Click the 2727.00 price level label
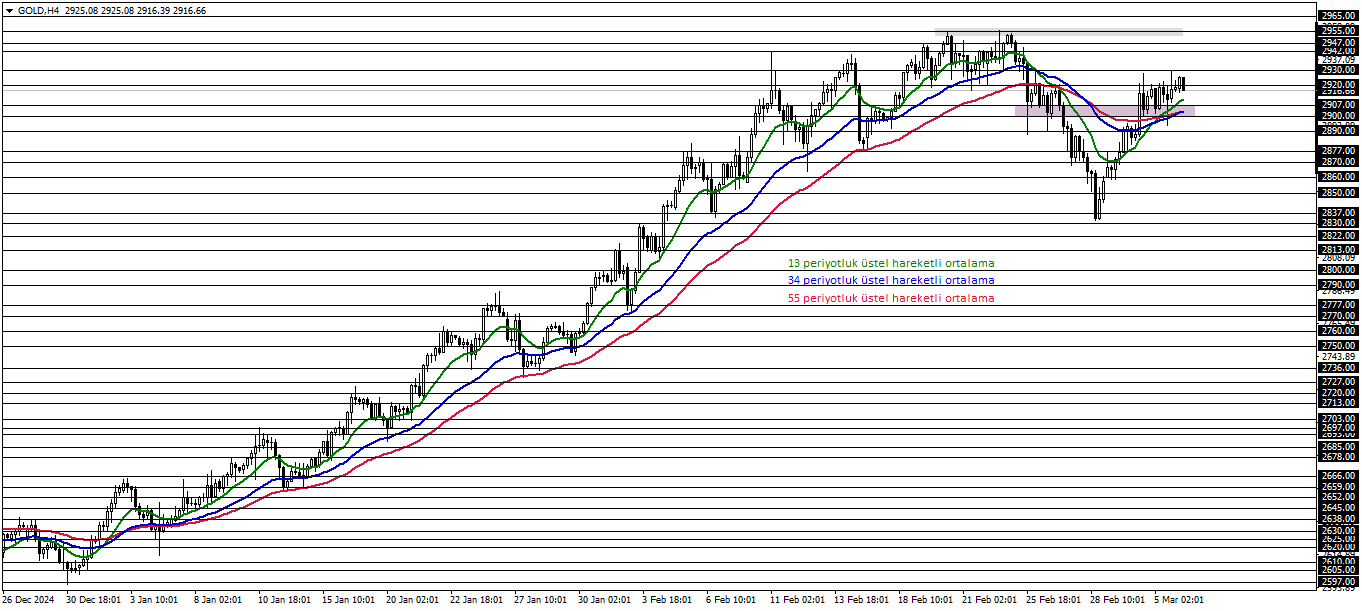 click(1338, 382)
